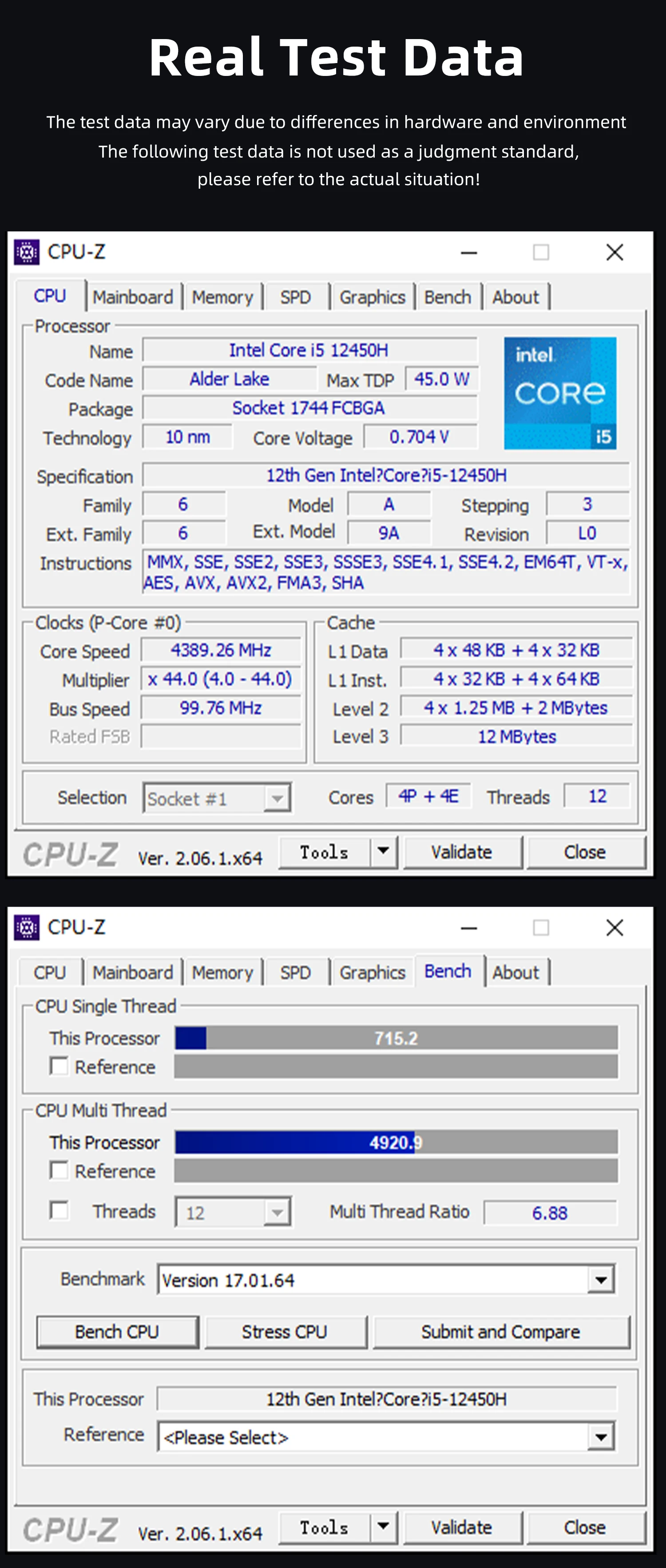Switch to Mainboard tab in the processor details window

point(133,297)
